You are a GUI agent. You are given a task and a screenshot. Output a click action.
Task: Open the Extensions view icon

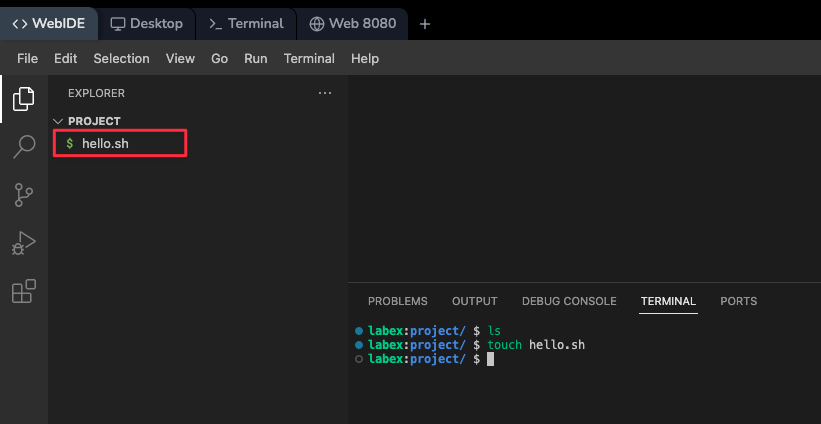(24, 291)
